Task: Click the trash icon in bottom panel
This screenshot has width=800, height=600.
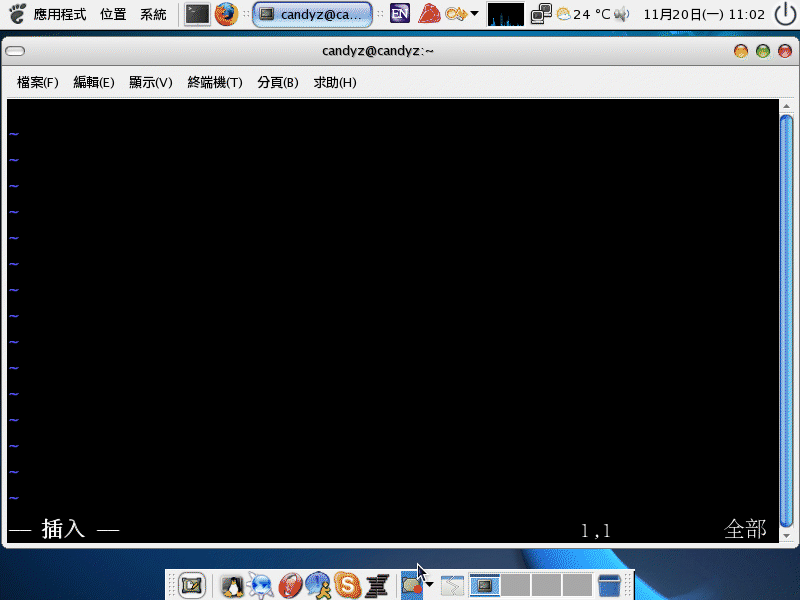Action: (x=609, y=585)
